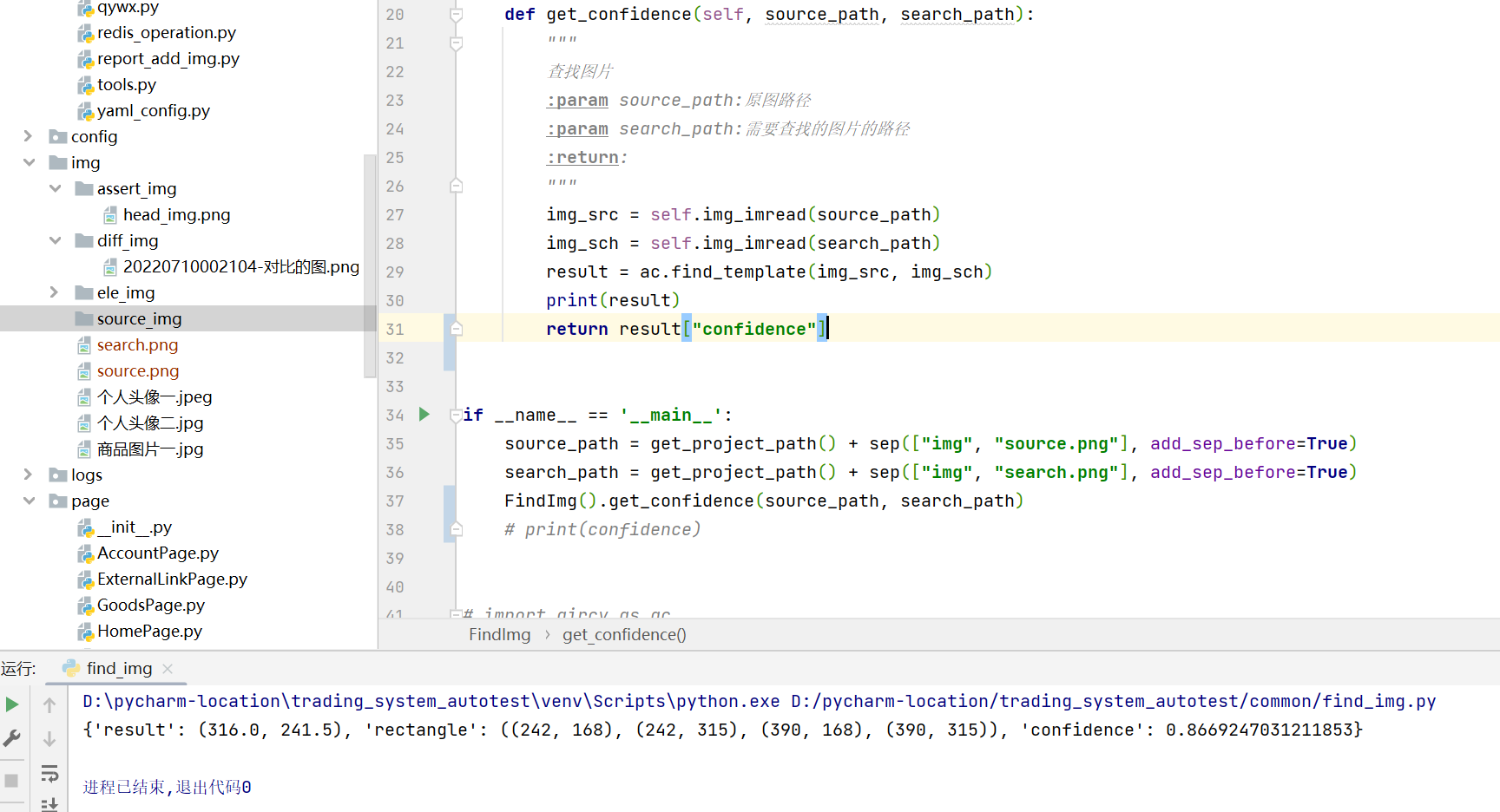Close the find_img run tab
The image size is (1500, 812).
pyautogui.click(x=168, y=669)
